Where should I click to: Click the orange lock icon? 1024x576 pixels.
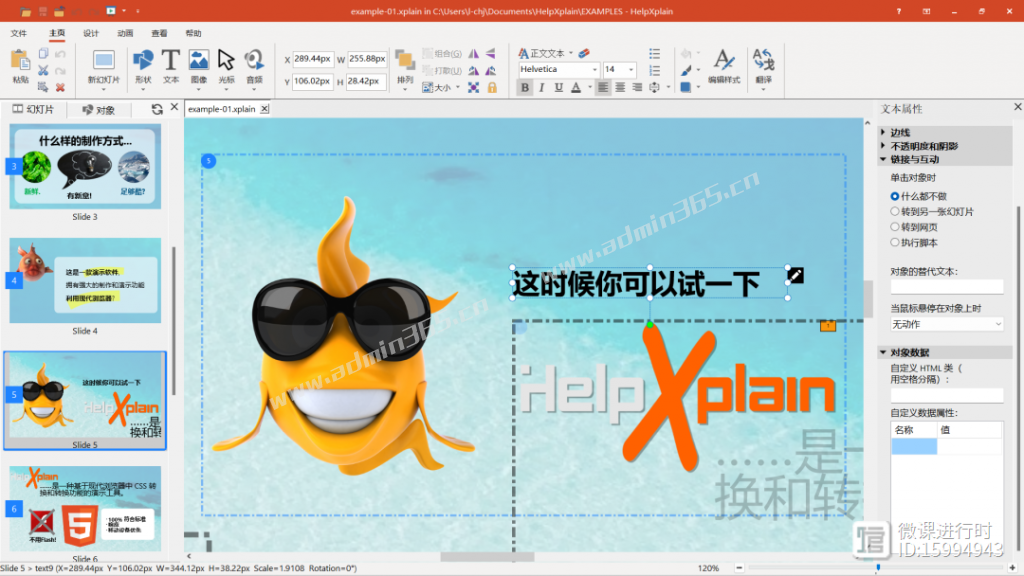pos(492,87)
